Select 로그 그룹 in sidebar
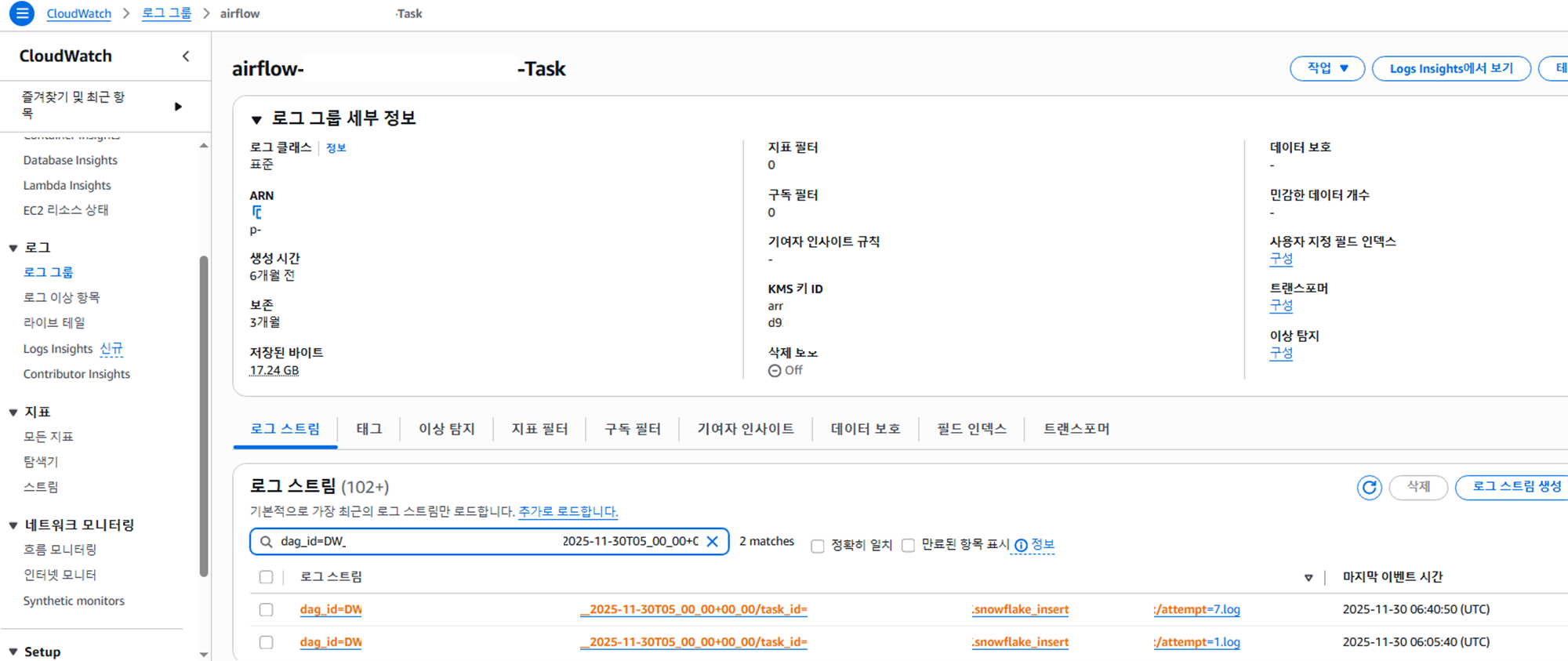Image resolution: width=1568 pixels, height=661 pixels. click(48, 272)
